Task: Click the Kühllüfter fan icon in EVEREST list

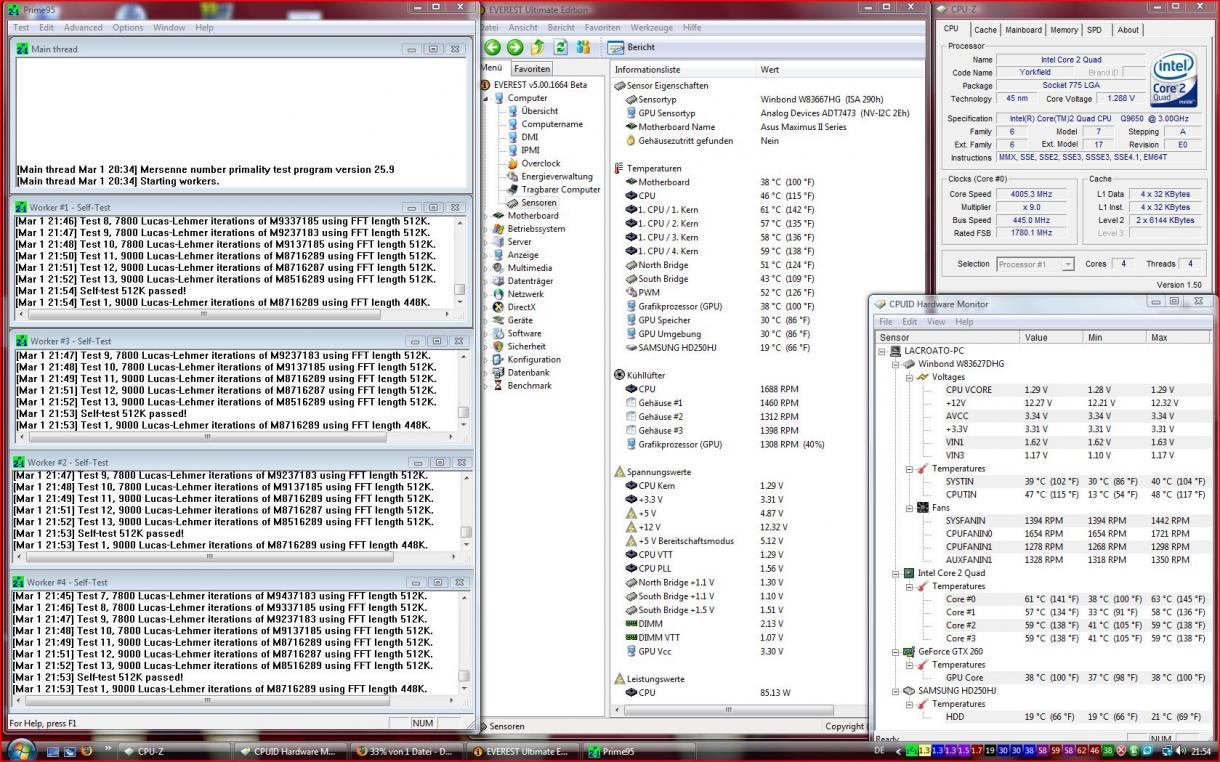Action: pyautogui.click(x=619, y=375)
